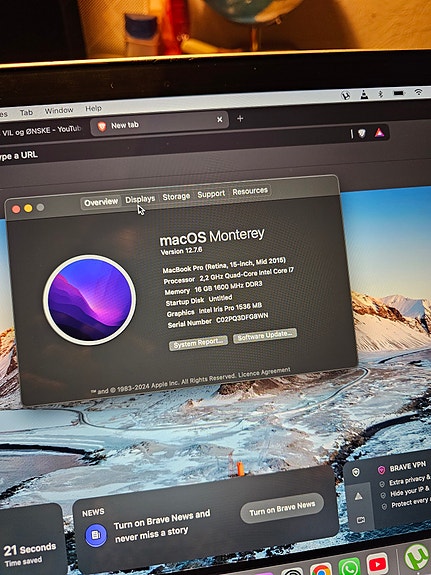The height and width of the screenshot is (575, 431).
Task: Open the Wi-Fi menu bar icon
Action: point(419,92)
